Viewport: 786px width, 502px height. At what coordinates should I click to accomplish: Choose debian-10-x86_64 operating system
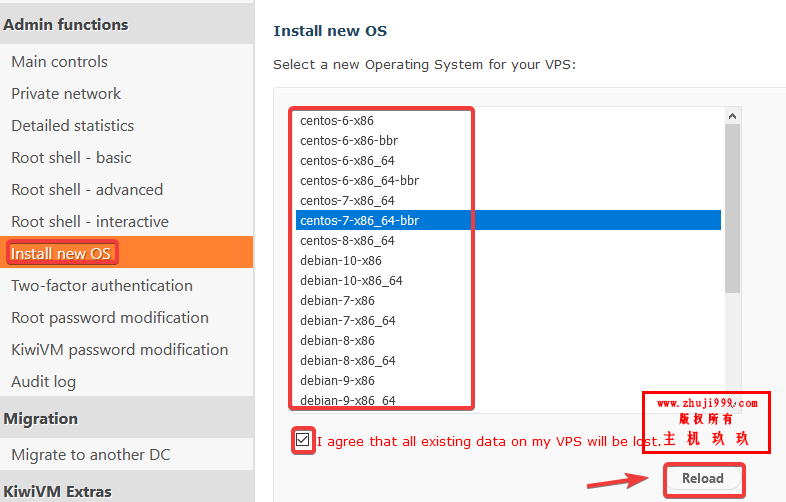(508, 280)
